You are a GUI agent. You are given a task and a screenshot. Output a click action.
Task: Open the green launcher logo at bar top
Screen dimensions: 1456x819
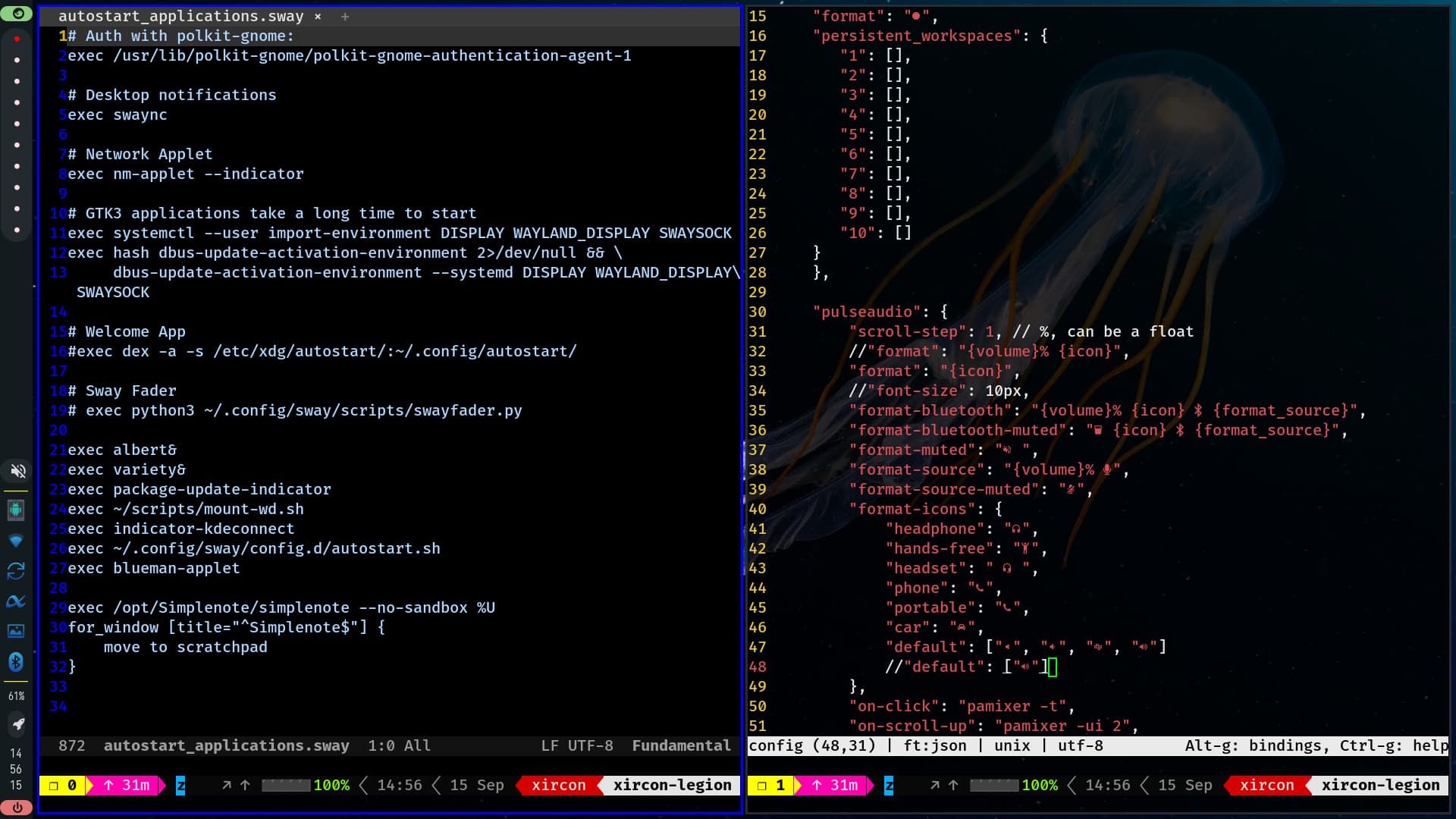17,14
